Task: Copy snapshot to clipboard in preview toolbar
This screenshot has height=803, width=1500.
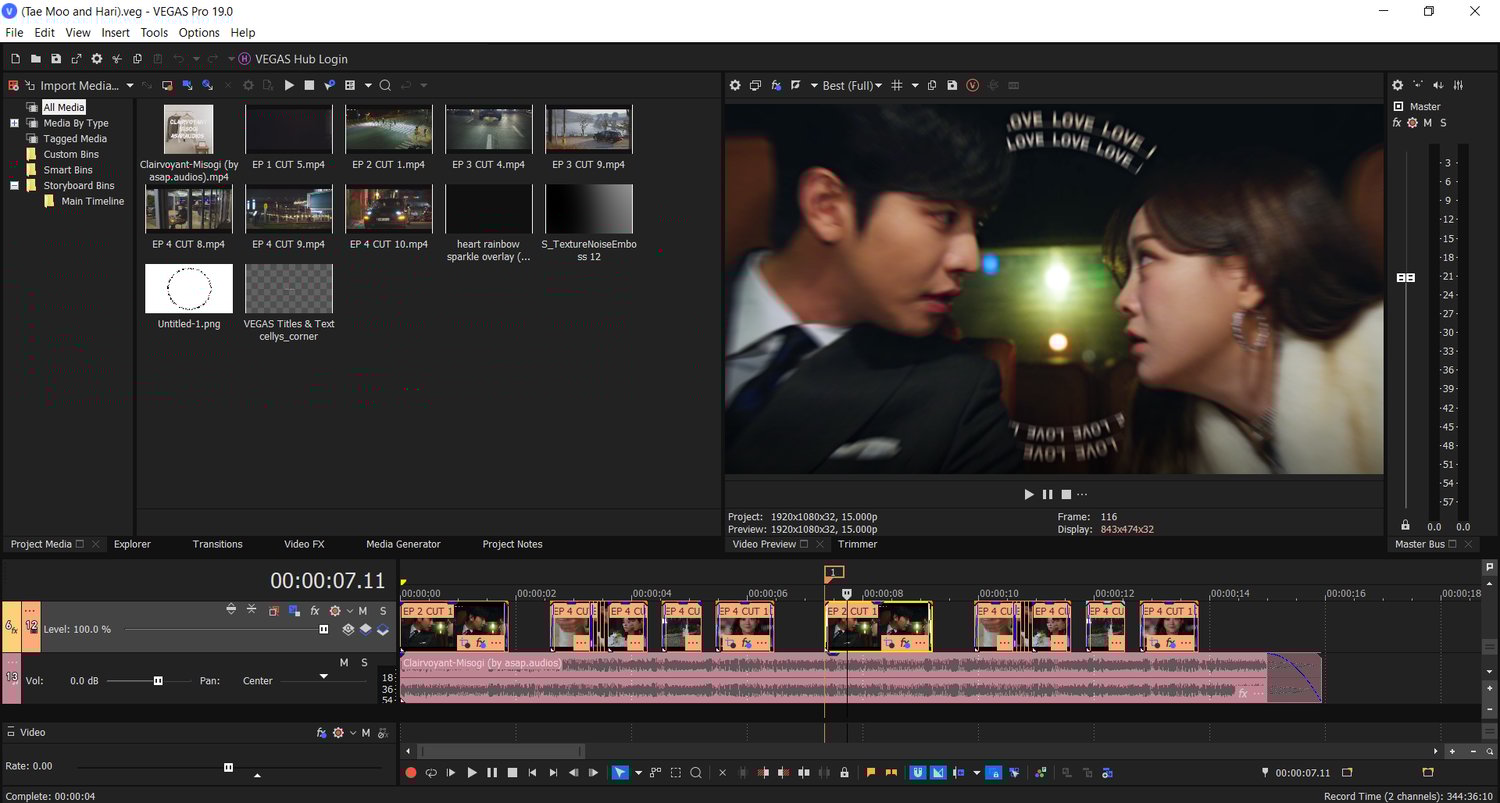Action: [x=932, y=86]
